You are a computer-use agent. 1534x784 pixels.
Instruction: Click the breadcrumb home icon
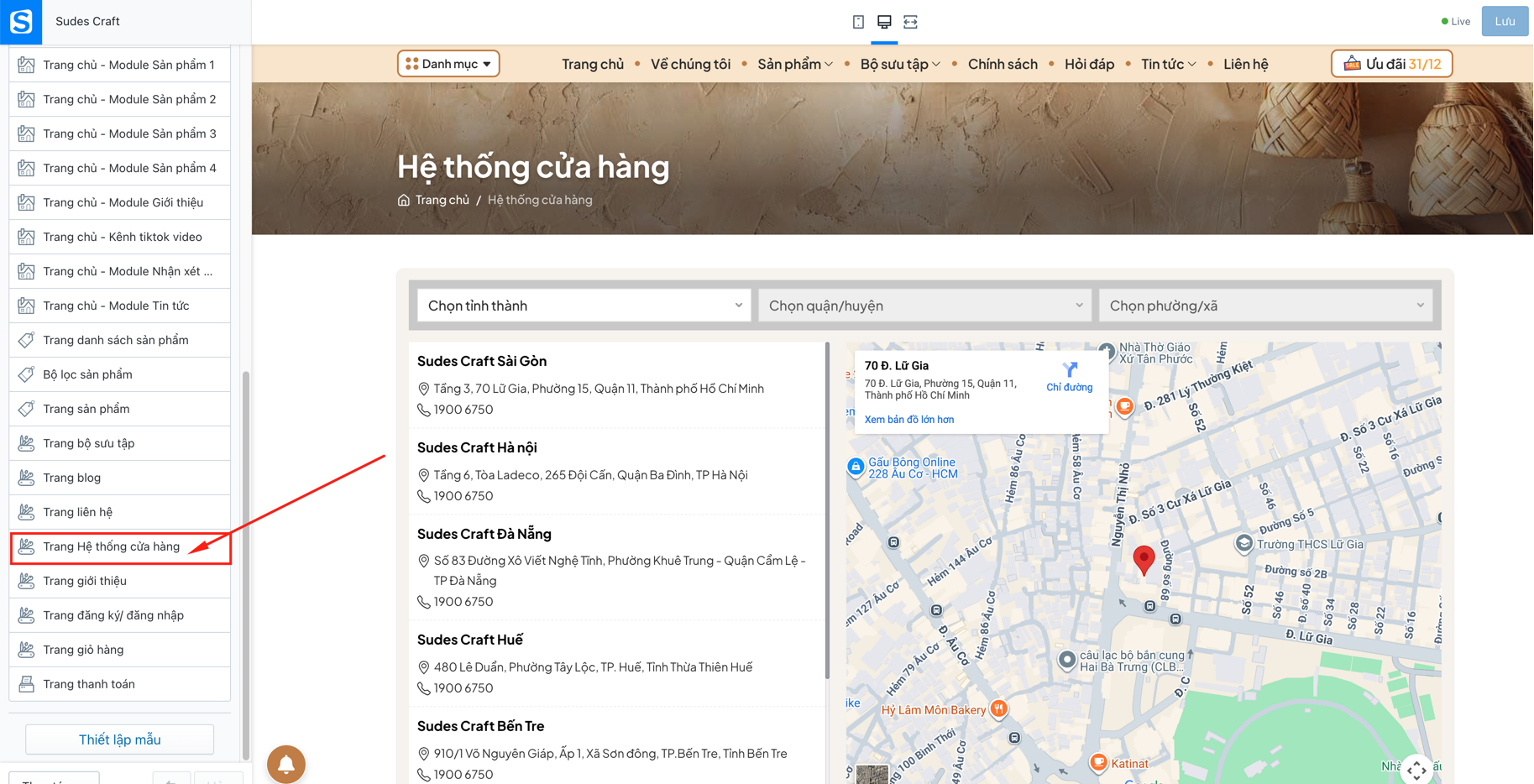(404, 200)
